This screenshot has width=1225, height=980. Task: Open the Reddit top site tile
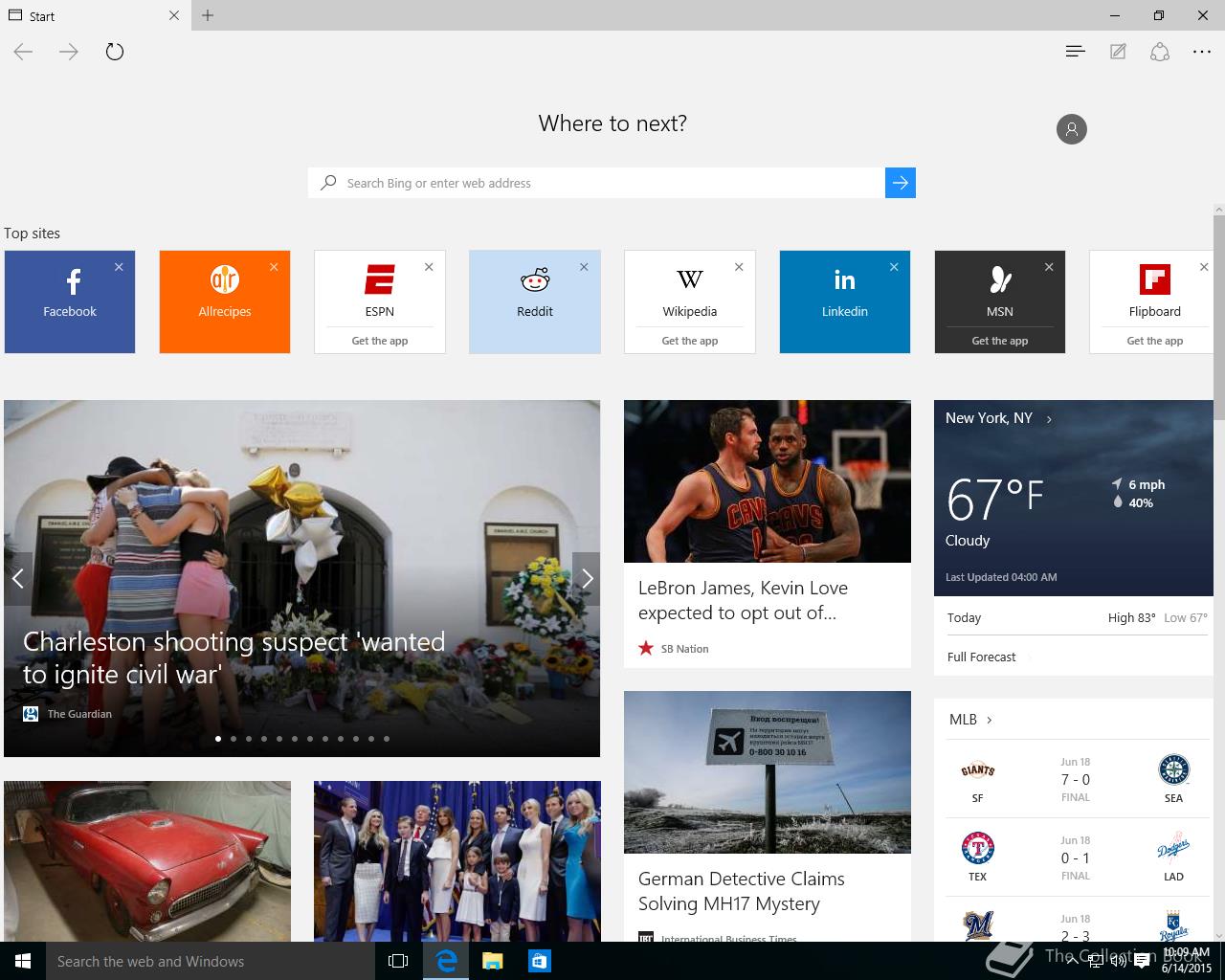coord(535,301)
